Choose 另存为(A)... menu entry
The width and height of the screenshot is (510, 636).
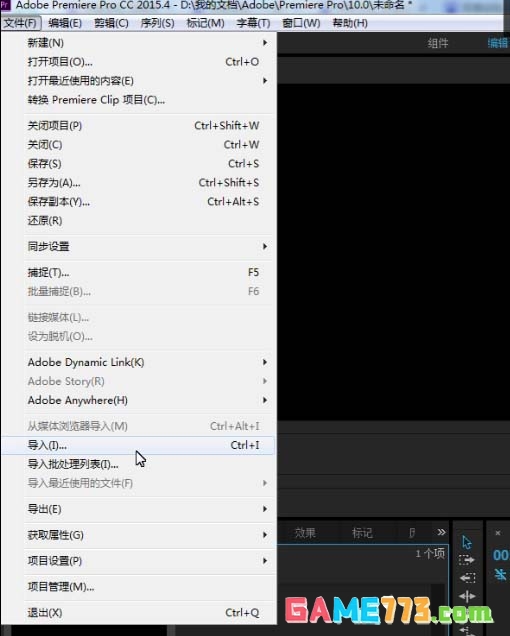pos(138,183)
